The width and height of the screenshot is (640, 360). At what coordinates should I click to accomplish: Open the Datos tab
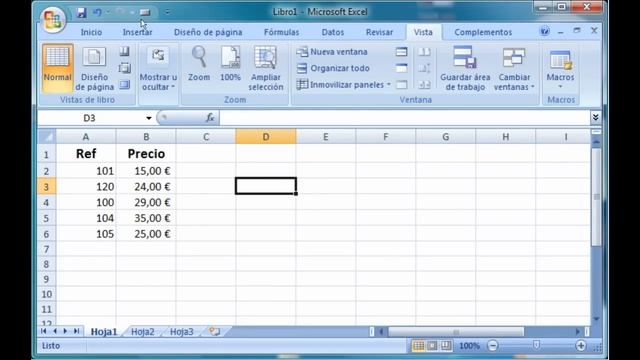[333, 32]
